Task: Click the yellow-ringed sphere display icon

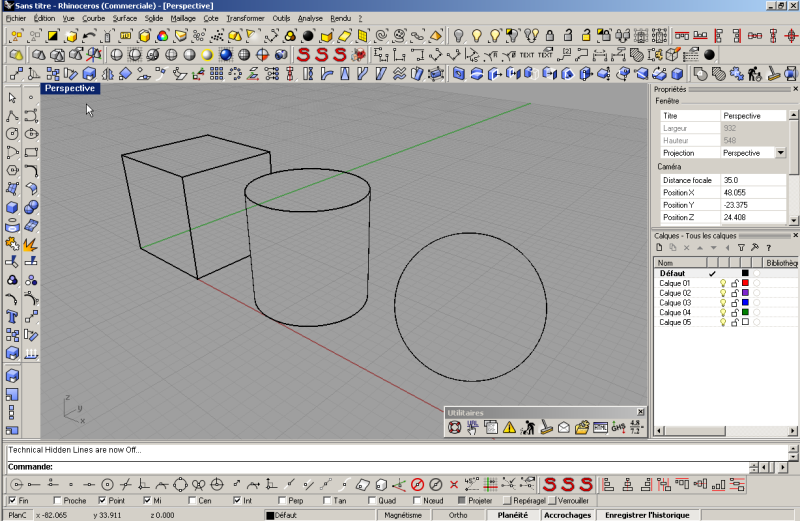Action: (x=207, y=55)
